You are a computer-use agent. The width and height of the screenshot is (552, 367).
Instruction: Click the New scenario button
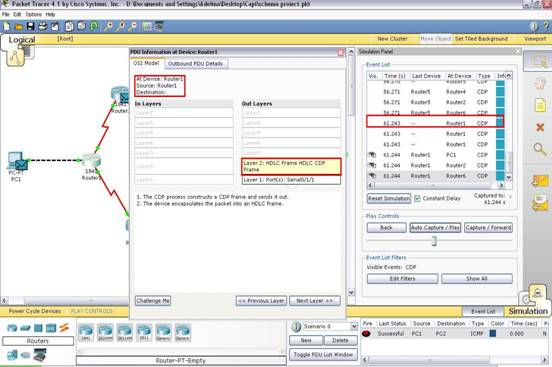tap(306, 340)
